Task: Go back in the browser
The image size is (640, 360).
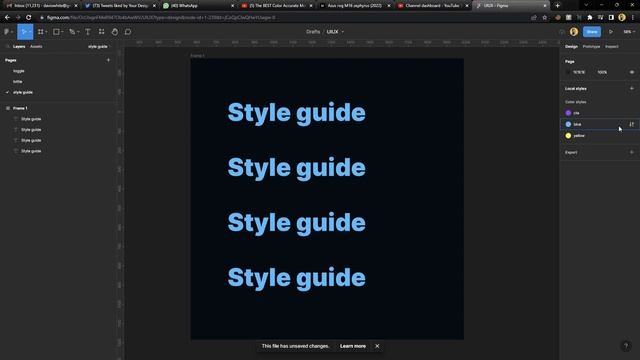Action: point(7,18)
